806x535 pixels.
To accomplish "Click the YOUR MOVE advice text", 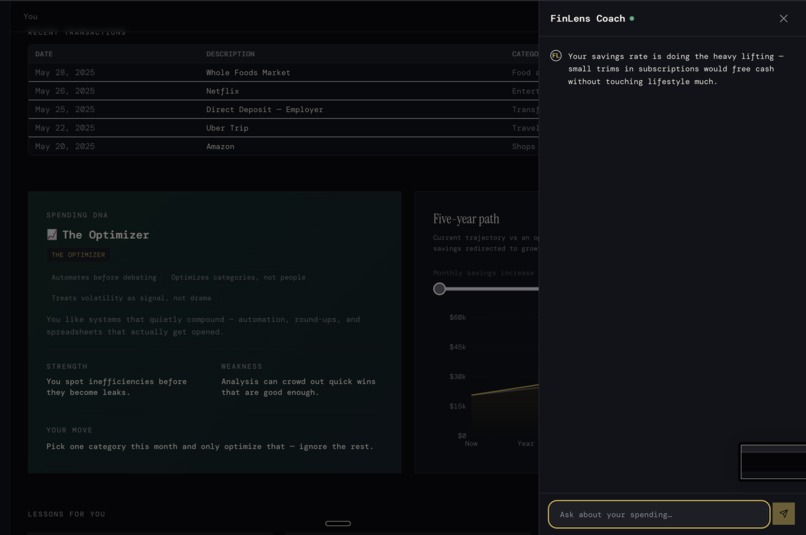I will tap(210, 447).
